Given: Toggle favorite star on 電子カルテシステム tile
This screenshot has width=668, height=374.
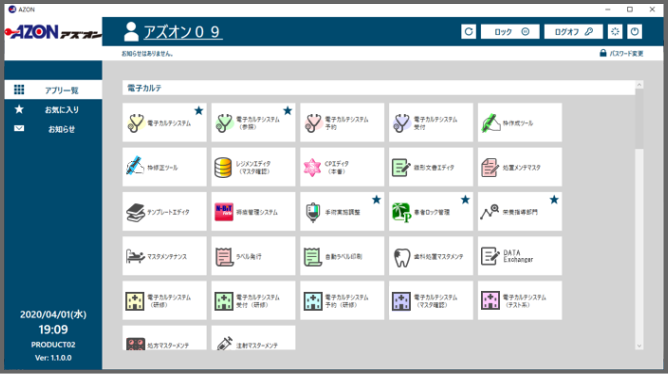Looking at the screenshot, I should click(x=199, y=111).
